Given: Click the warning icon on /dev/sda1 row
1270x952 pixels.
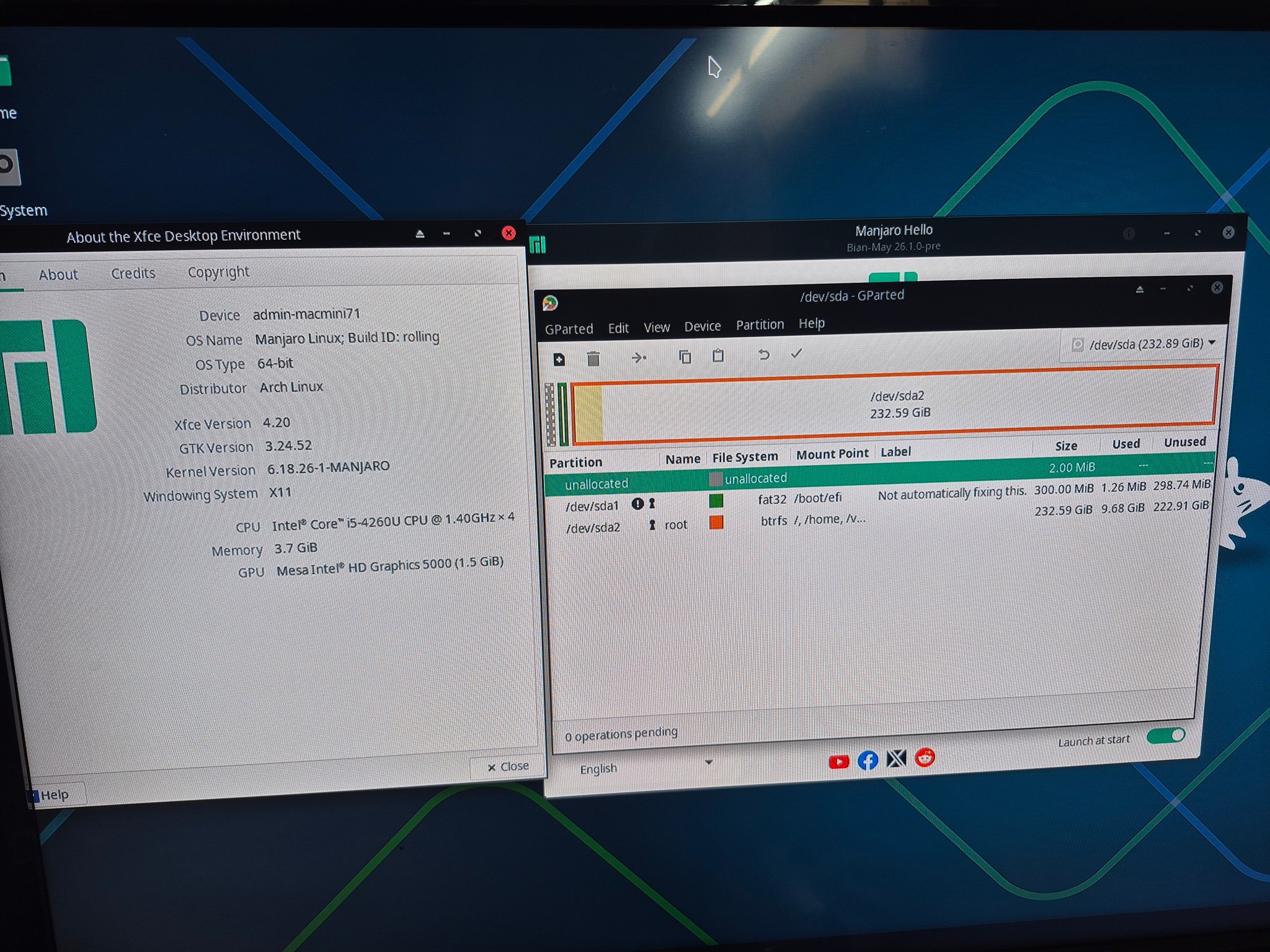Looking at the screenshot, I should (x=637, y=504).
